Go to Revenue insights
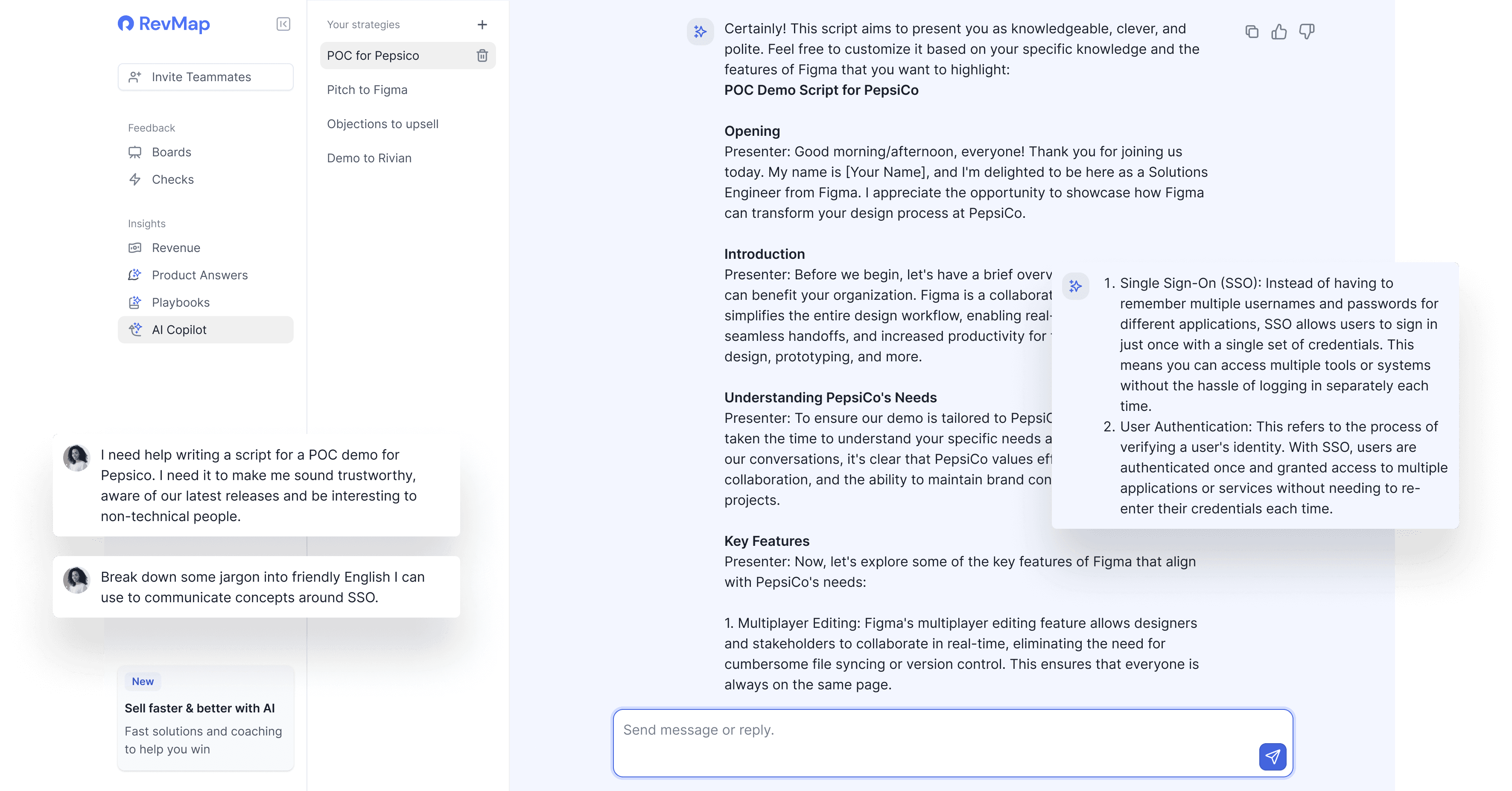Image resolution: width=1512 pixels, height=791 pixels. (205, 248)
